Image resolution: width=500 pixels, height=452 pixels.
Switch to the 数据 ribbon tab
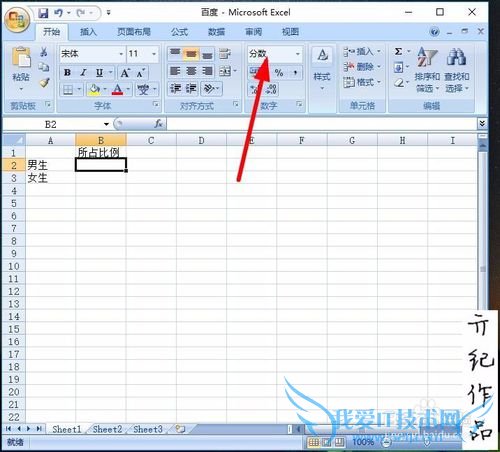coord(217,32)
